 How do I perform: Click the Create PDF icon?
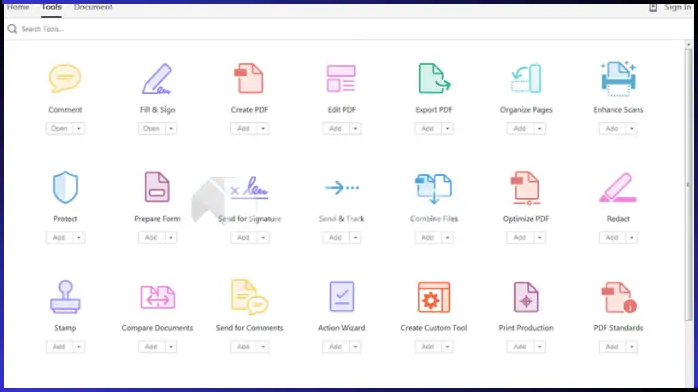pos(249,78)
